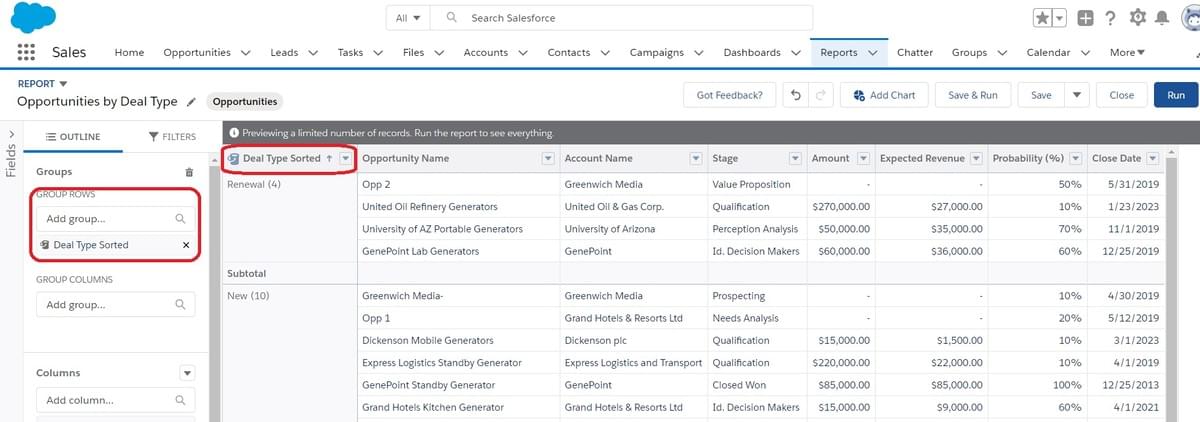The height and width of the screenshot is (422, 1200).
Task: Click the New (10) group label
Action: point(250,296)
